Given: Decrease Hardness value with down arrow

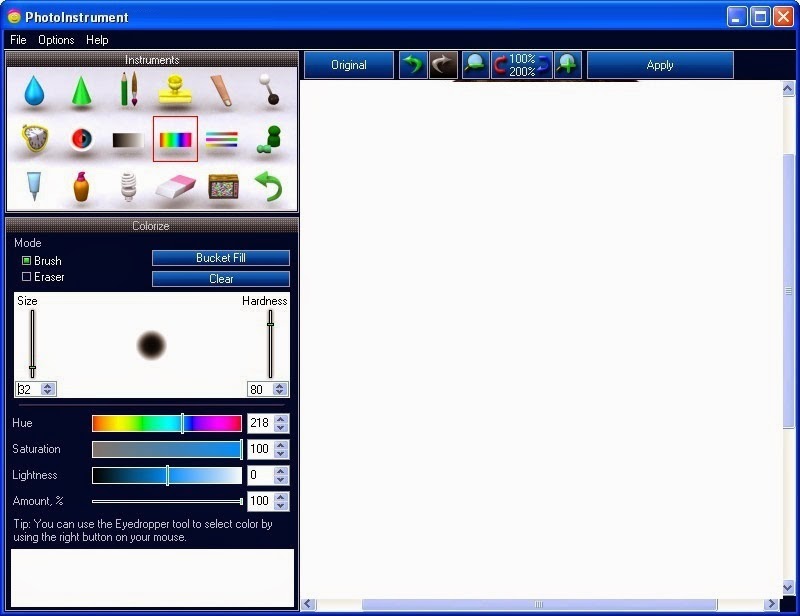Looking at the screenshot, I should point(279,392).
